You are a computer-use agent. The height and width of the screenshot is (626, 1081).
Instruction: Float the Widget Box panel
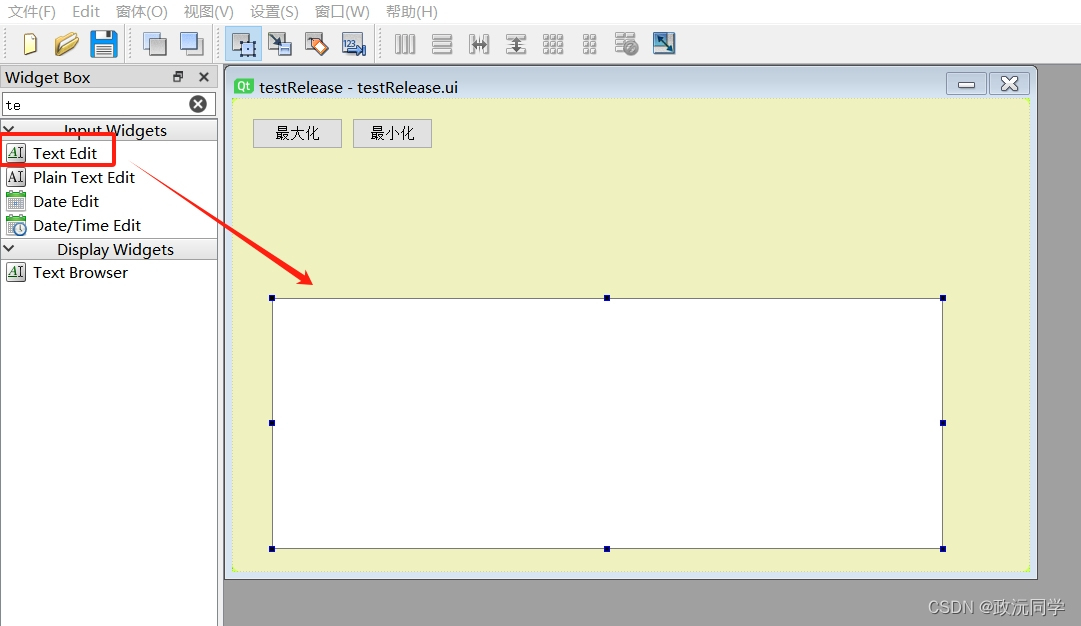point(178,77)
